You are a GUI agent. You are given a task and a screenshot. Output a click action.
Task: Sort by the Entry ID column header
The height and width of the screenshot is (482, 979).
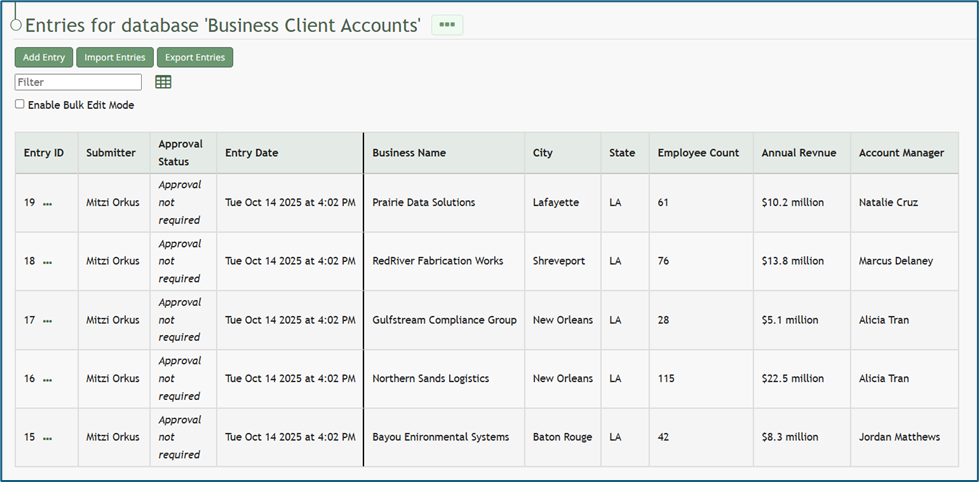click(44, 153)
